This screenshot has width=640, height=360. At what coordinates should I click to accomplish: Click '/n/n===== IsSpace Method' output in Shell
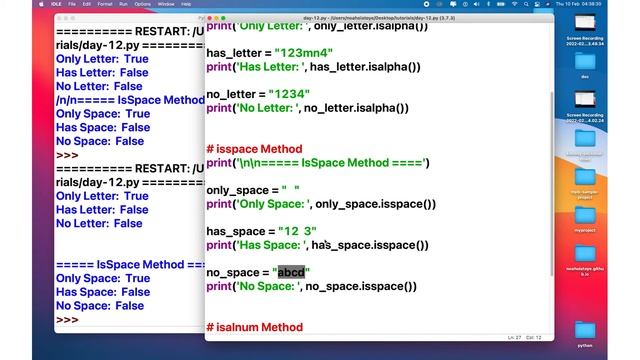(130, 100)
